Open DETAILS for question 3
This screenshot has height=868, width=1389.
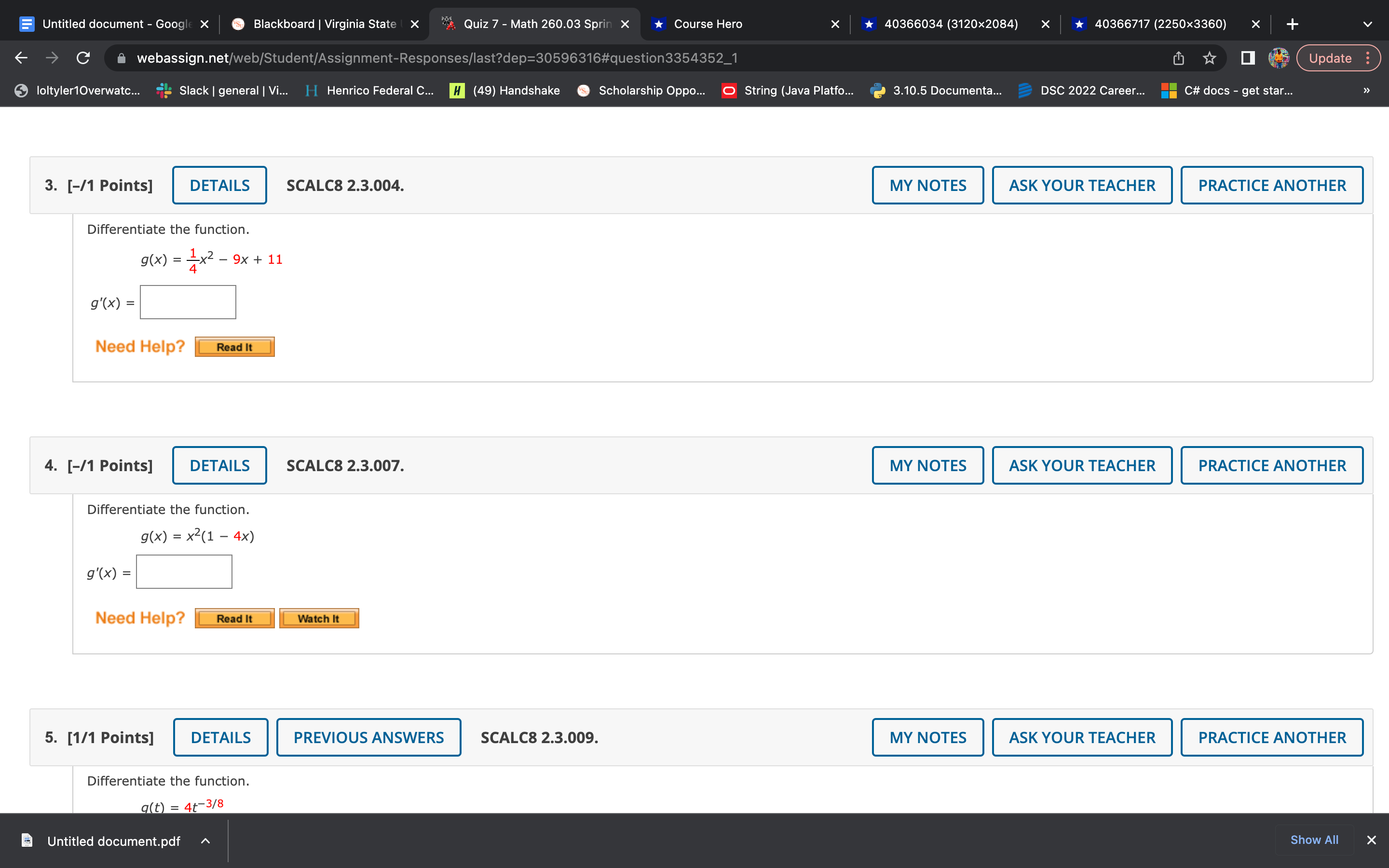[219, 186]
